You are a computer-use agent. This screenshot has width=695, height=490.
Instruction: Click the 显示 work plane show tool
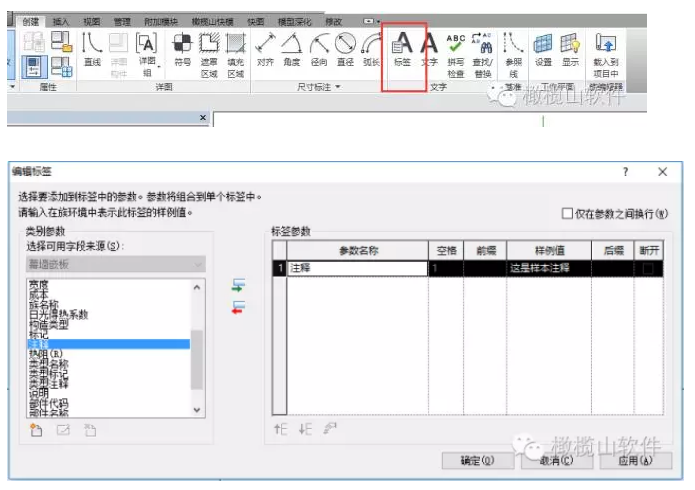tap(570, 49)
